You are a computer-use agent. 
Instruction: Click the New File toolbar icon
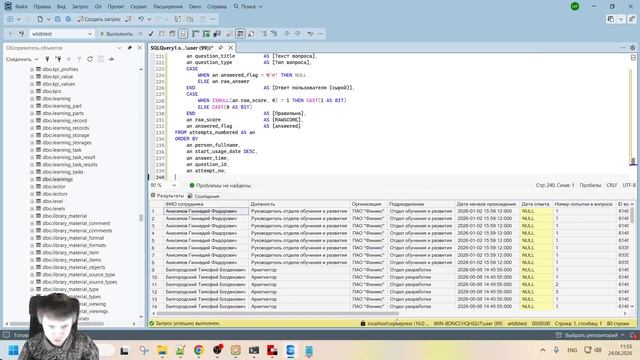[40, 19]
